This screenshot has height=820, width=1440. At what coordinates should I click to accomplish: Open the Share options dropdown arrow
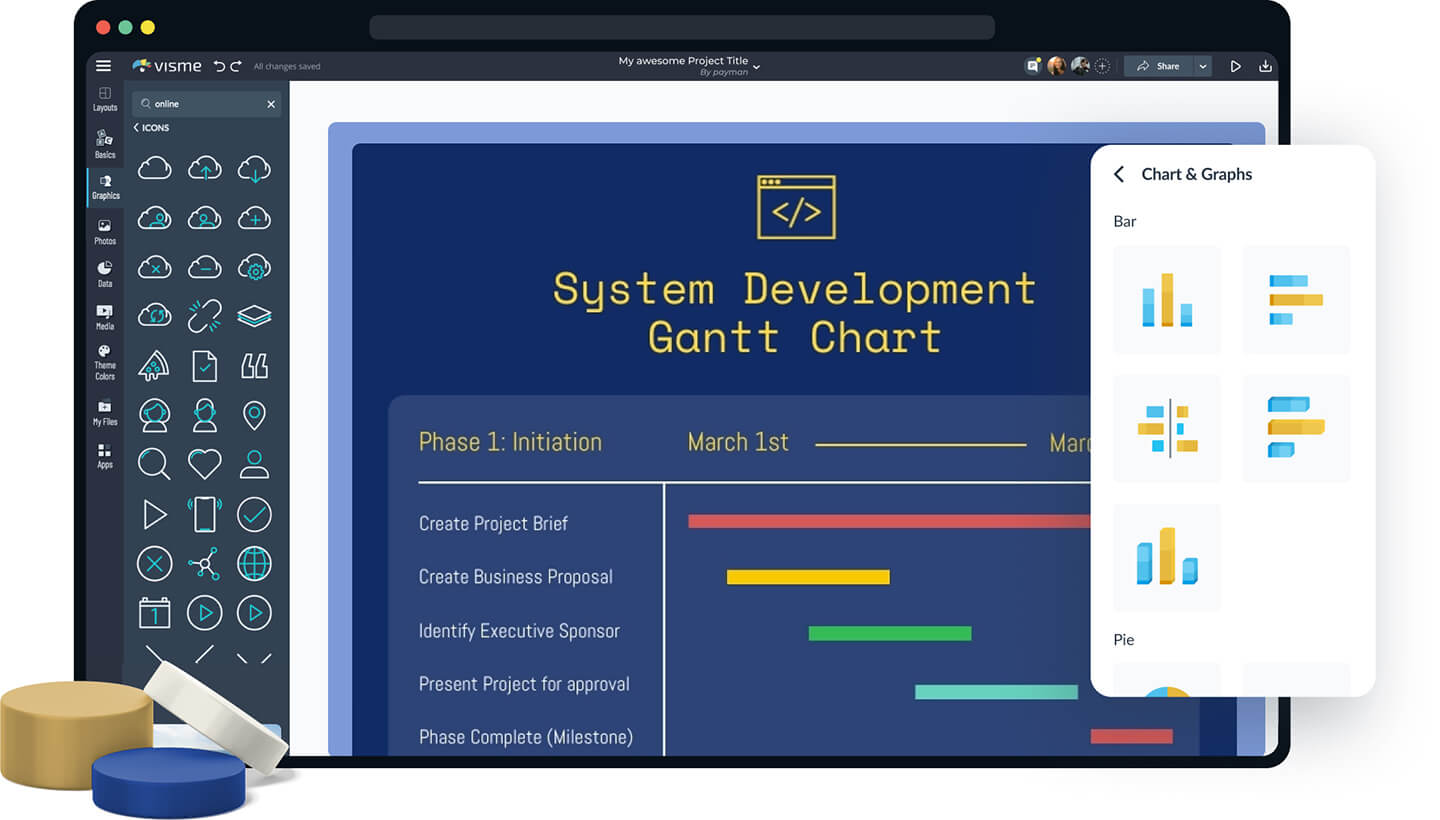point(1203,66)
